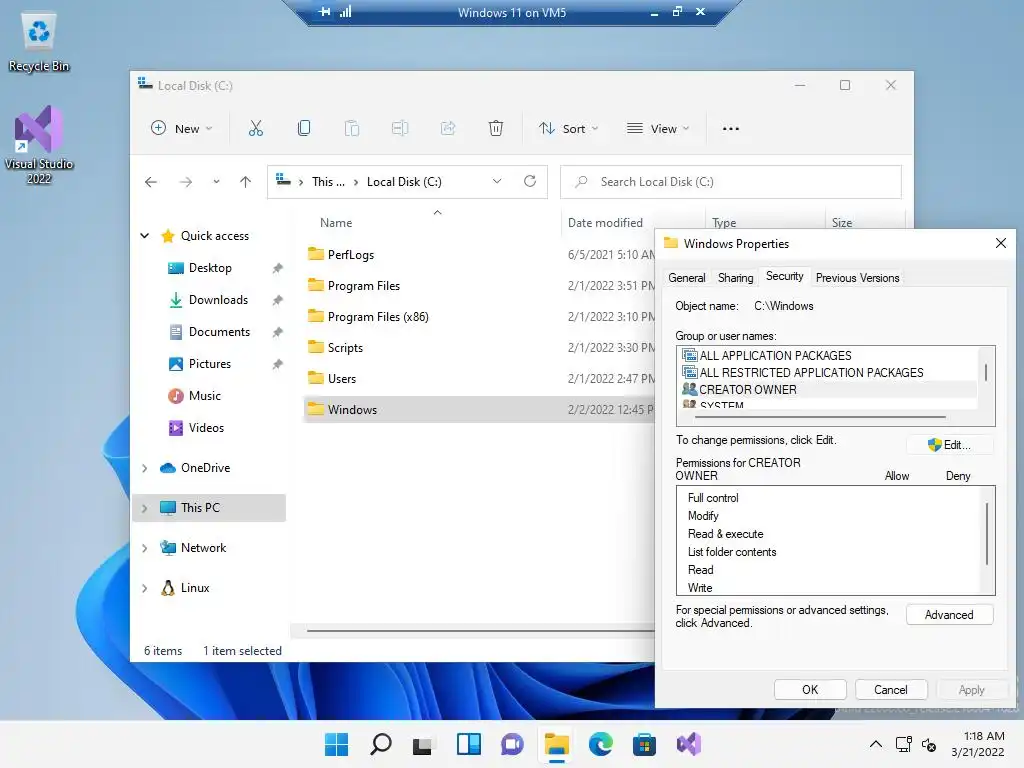Screen dimensions: 1024x768
Task: Switch to the Sharing tab
Action: [735, 278]
